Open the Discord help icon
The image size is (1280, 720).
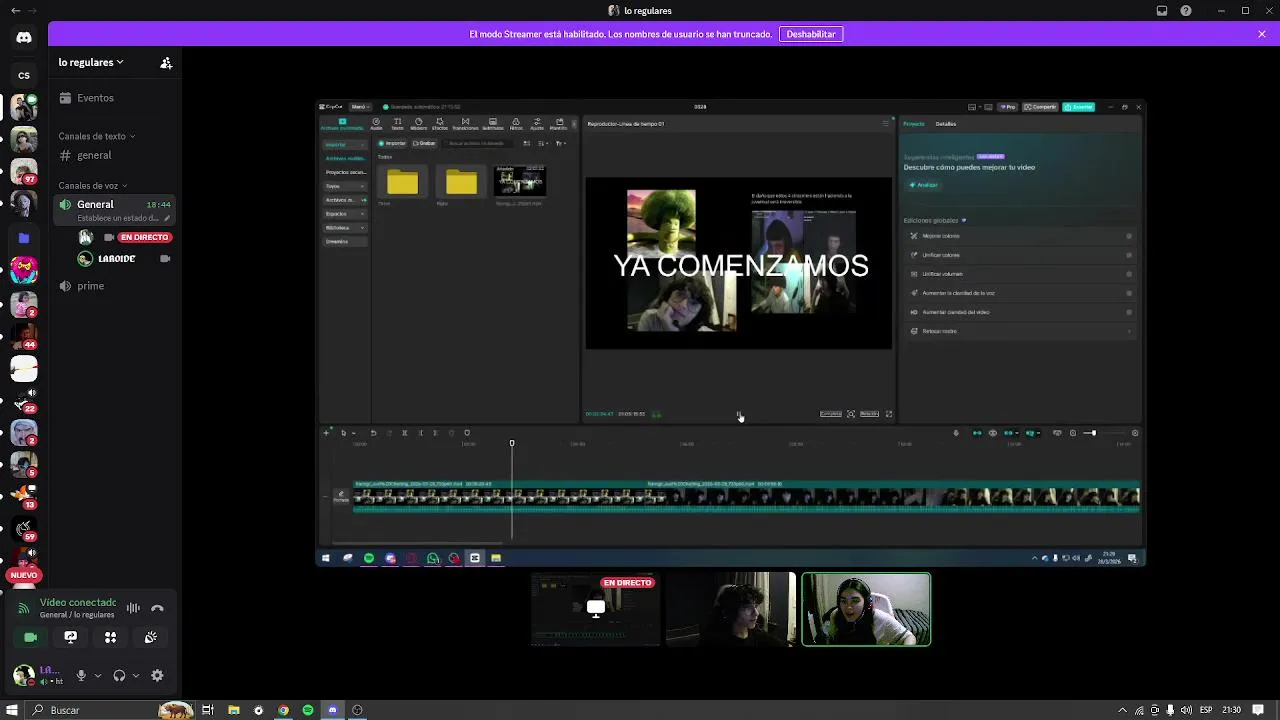(1186, 11)
